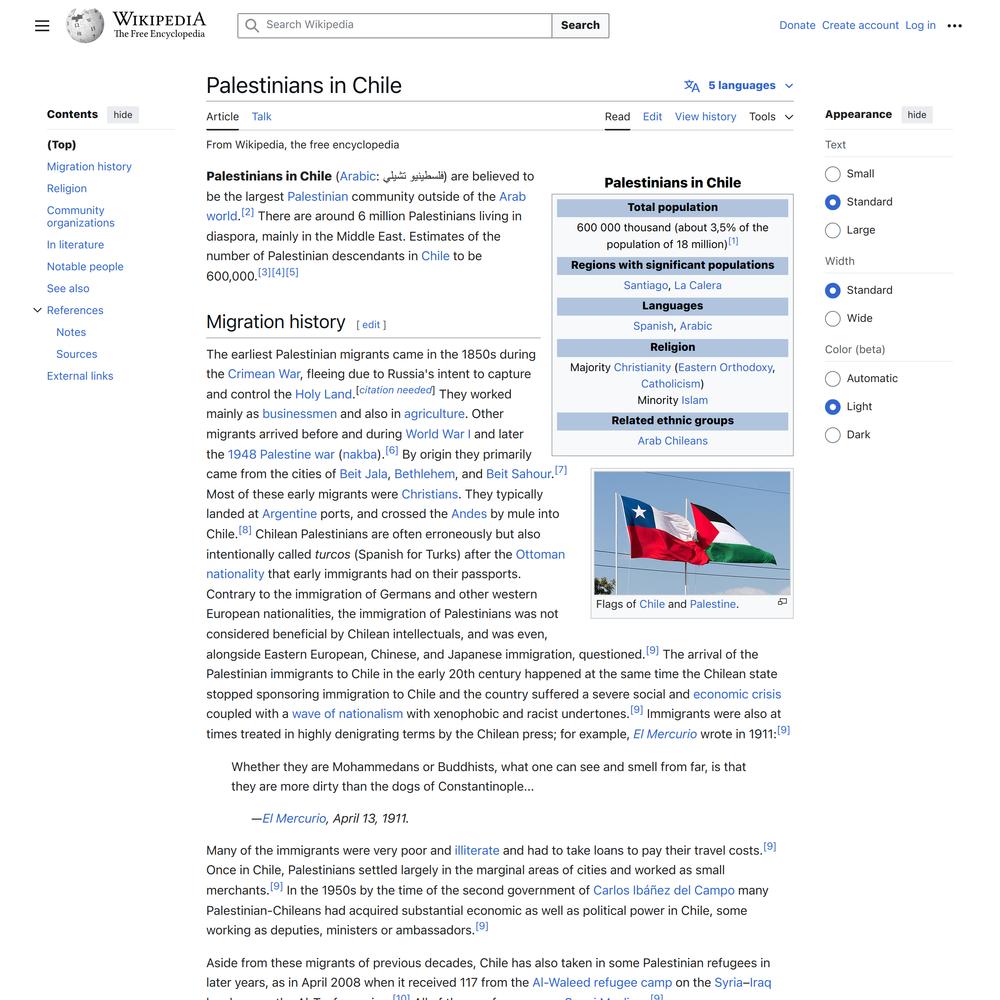
Task: Click Create account link
Action: coord(860,26)
